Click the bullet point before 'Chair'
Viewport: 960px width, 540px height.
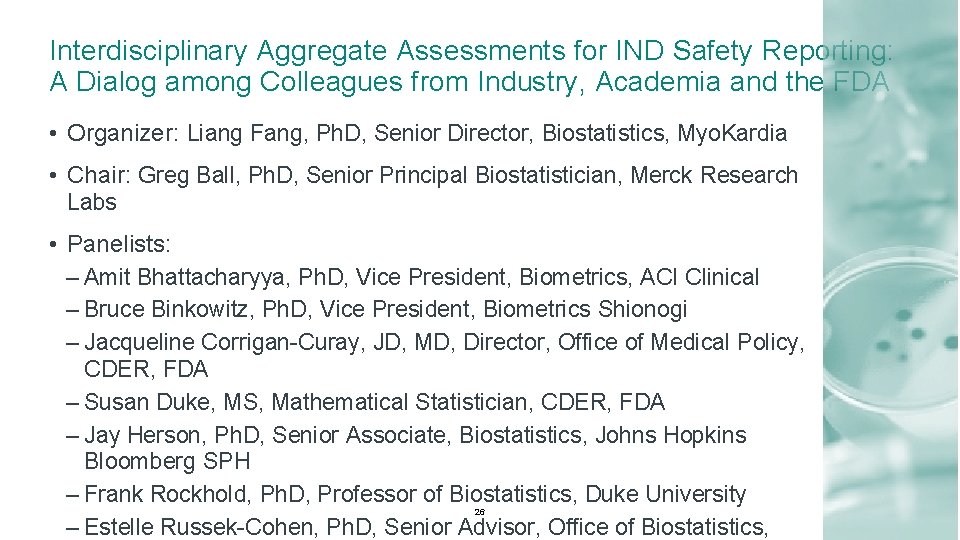[54, 175]
